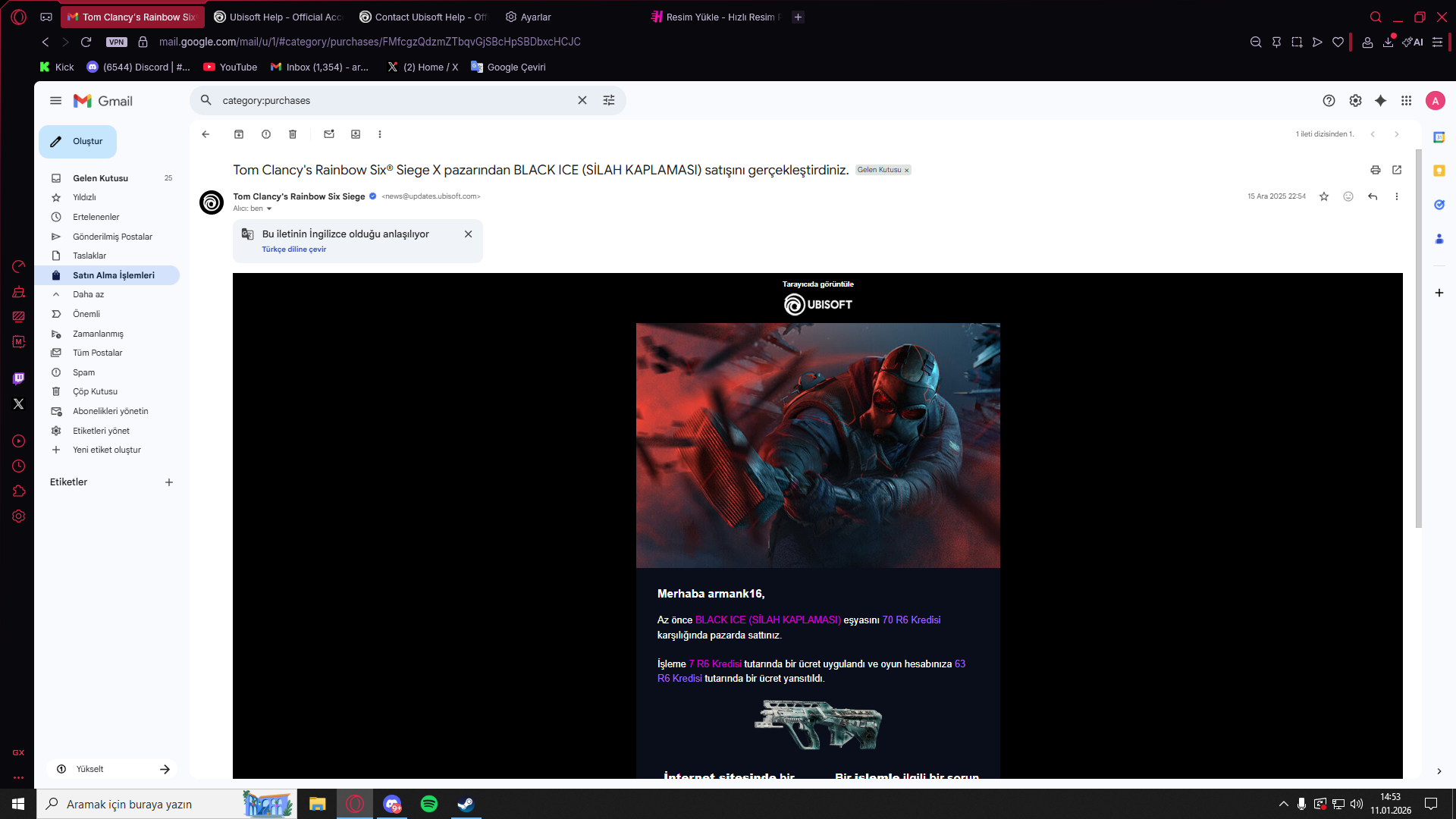The image size is (1456, 819).
Task: Reply to the Rainbow Six Siege email
Action: [1373, 196]
